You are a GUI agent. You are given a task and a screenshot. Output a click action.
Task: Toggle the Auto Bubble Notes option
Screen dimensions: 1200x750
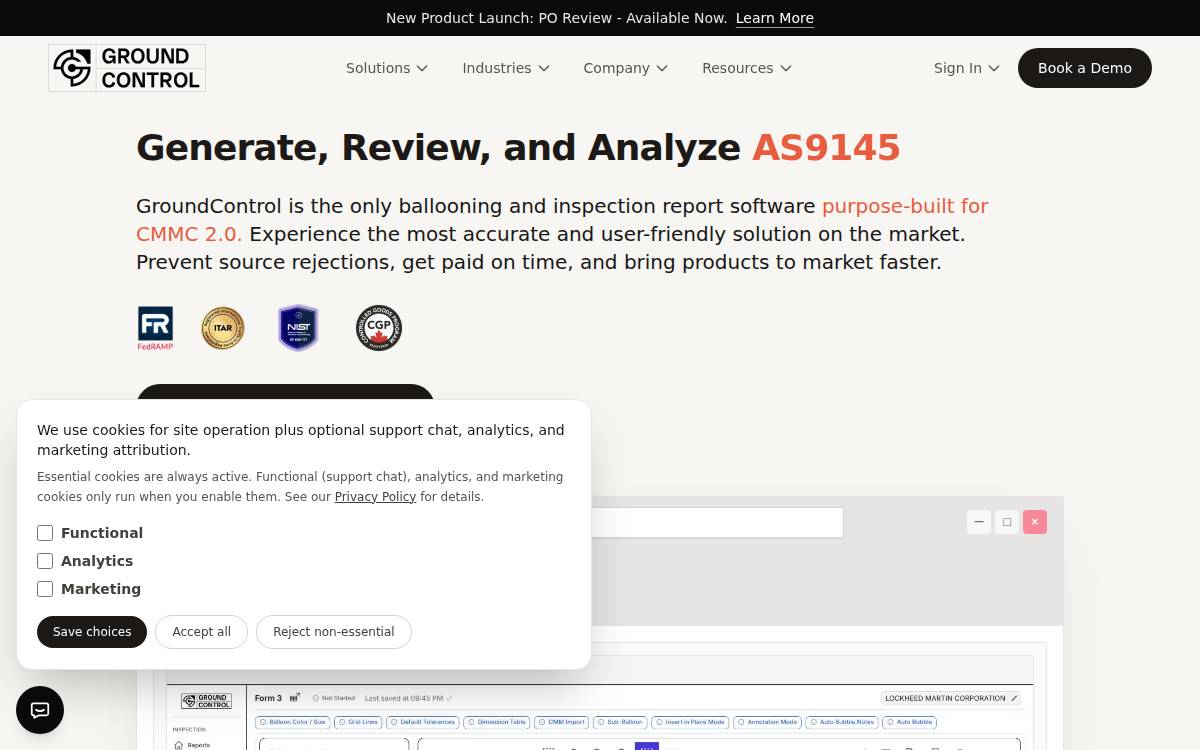[842, 722]
